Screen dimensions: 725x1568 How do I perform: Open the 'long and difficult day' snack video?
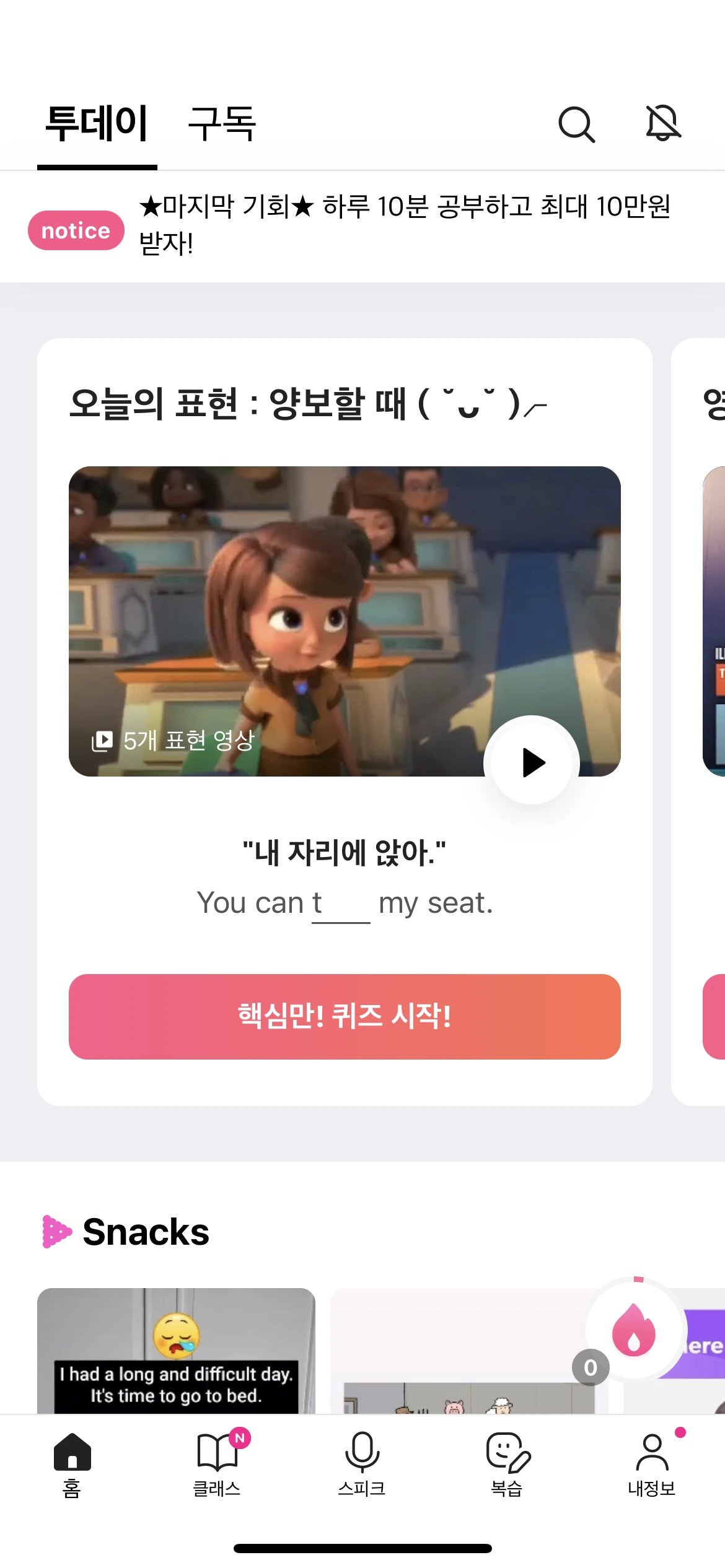(176, 1351)
